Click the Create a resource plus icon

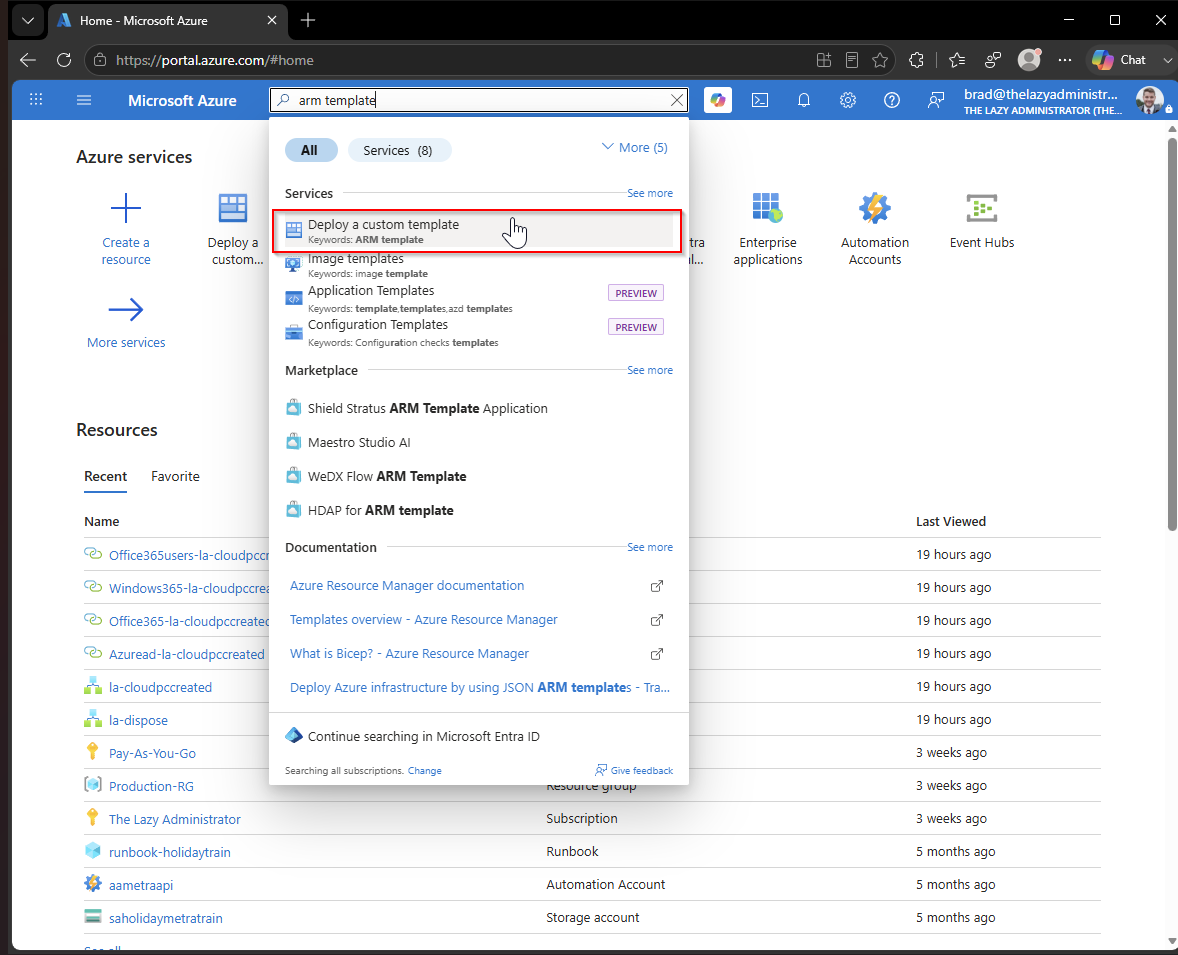tap(125, 208)
